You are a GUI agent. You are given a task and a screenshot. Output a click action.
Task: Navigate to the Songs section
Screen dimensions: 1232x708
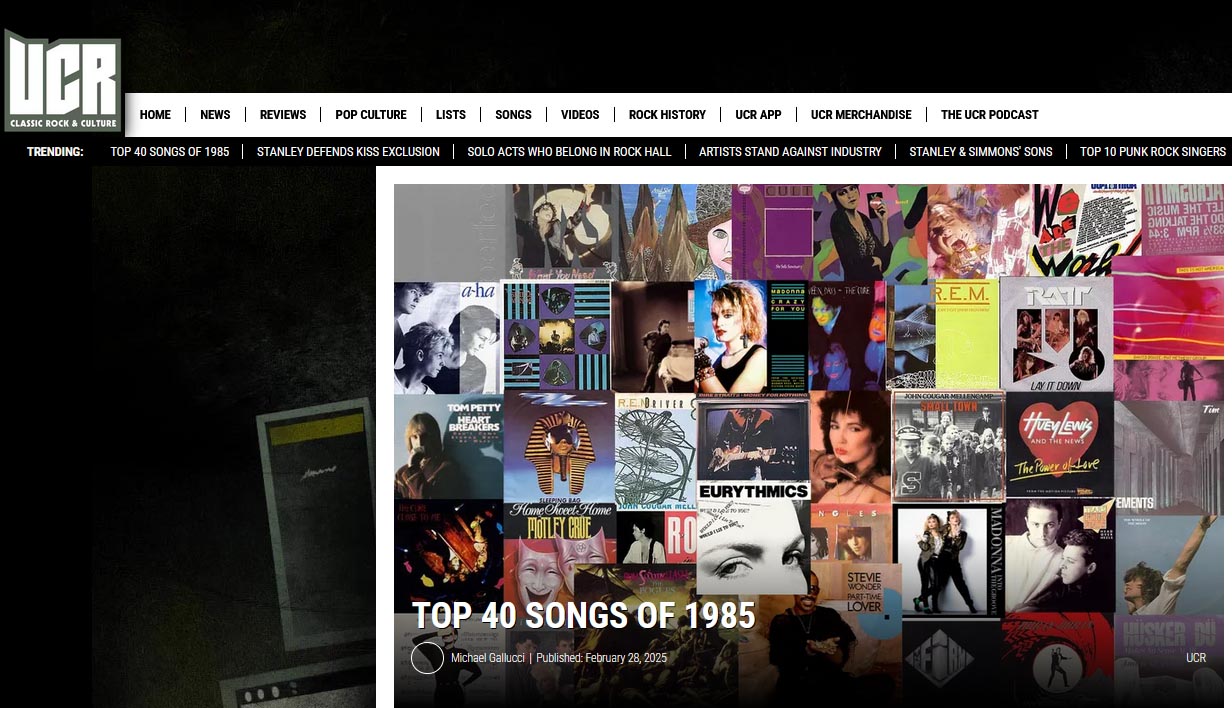pyautogui.click(x=513, y=115)
